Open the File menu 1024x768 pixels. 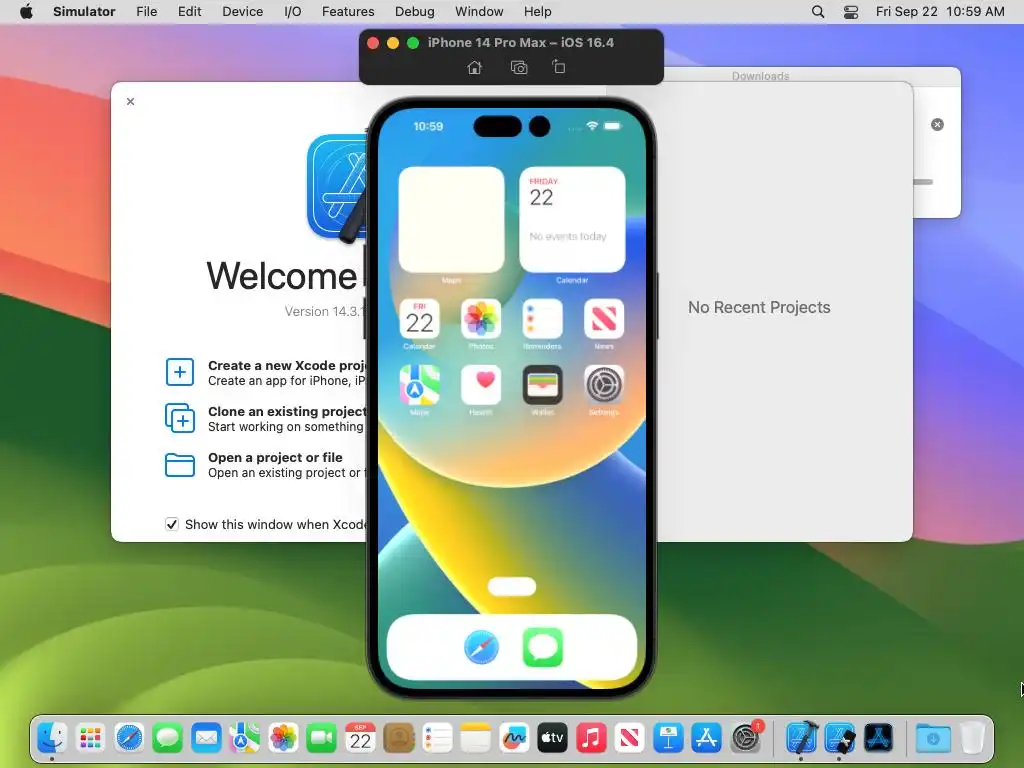tap(146, 12)
